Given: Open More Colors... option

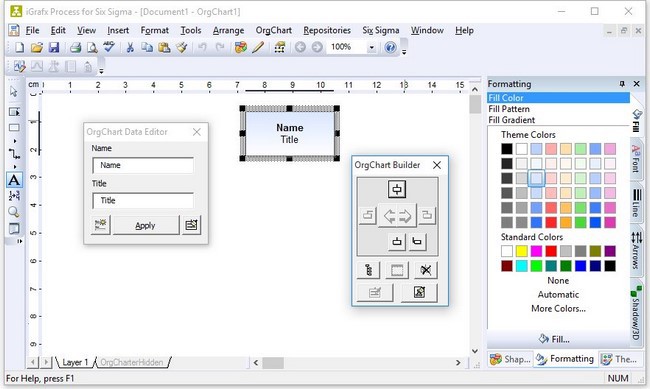Looking at the screenshot, I should [558, 309].
